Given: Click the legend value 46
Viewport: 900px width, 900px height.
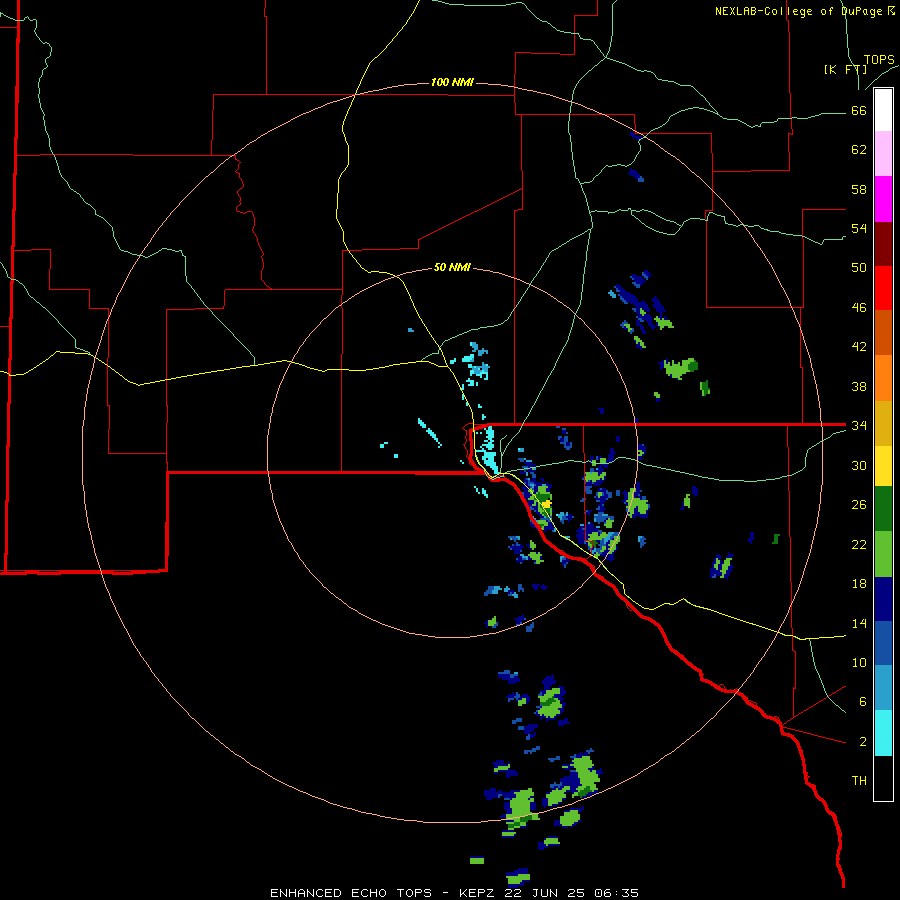Looking at the screenshot, I should [x=859, y=308].
